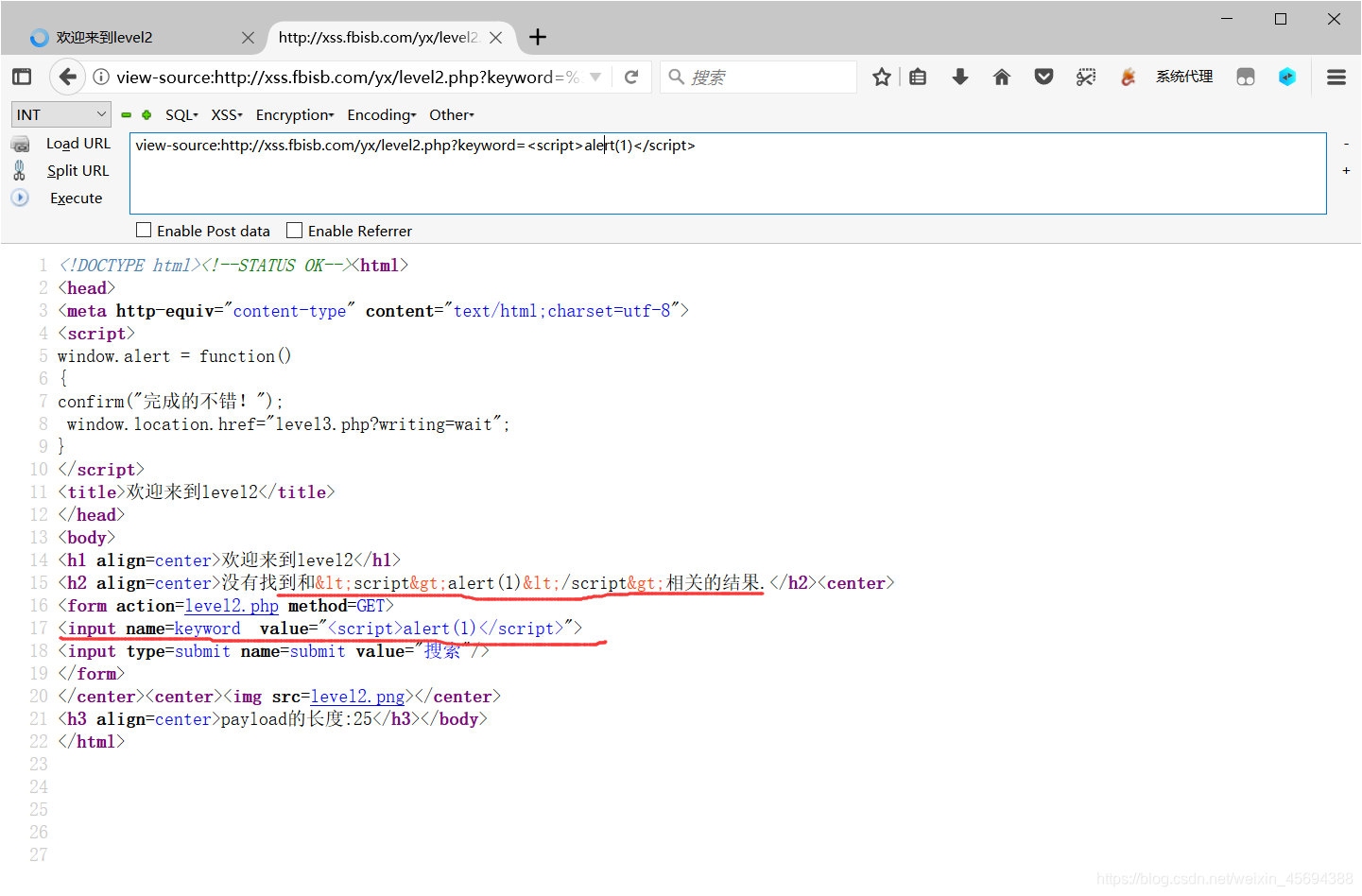Click the Load URL icon

[x=20, y=144]
